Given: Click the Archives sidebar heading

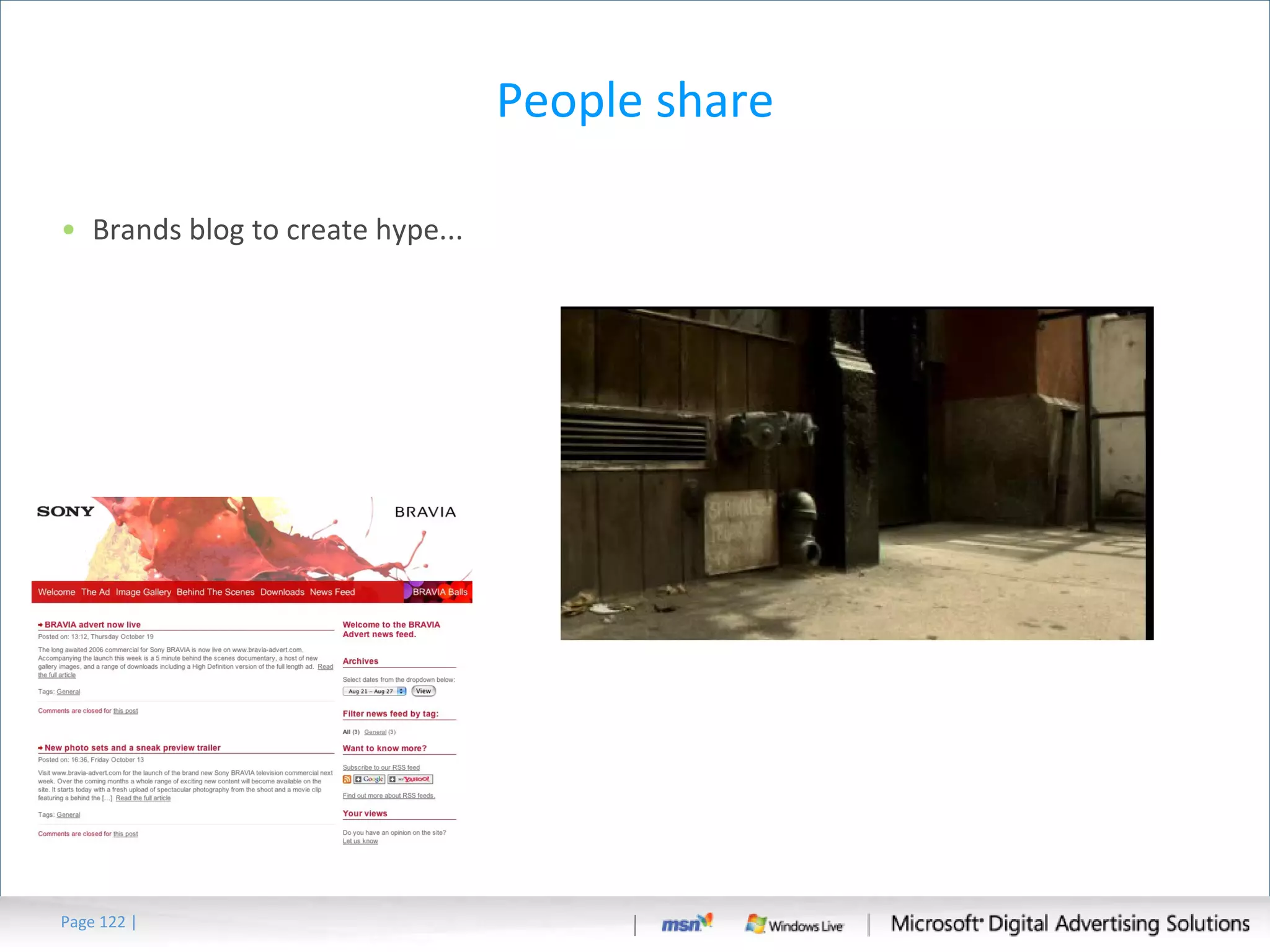Looking at the screenshot, I should tap(360, 661).
